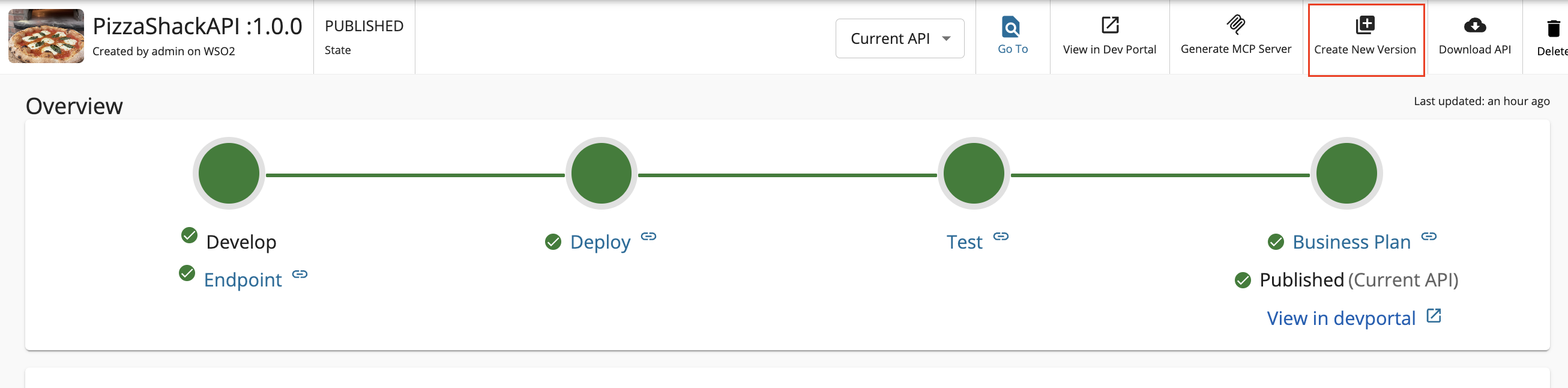Image resolution: width=1568 pixels, height=388 pixels.
Task: Click the green check next to Published
Action: 1243,280
